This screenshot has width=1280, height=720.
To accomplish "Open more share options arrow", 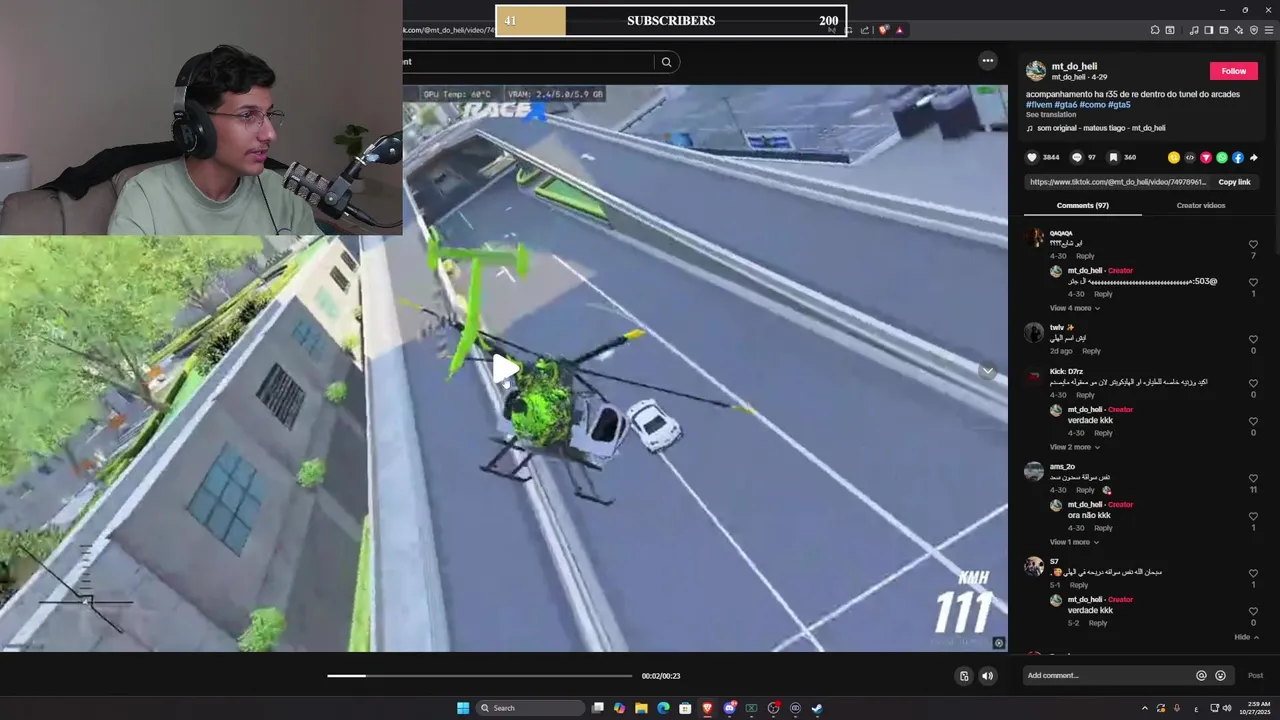I will coord(1254,157).
